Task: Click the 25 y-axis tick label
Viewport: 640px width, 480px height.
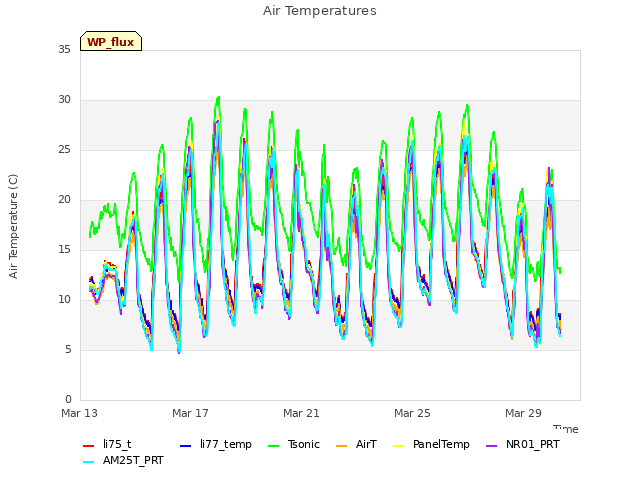Action: click(x=64, y=150)
